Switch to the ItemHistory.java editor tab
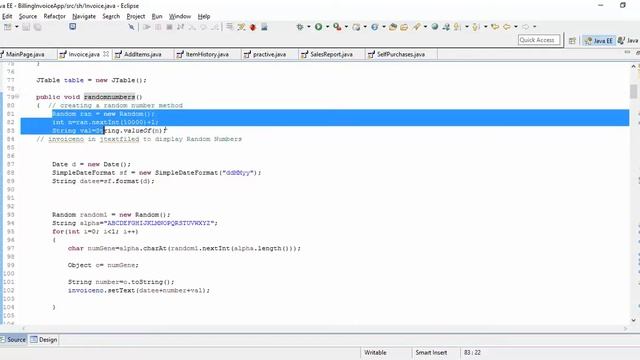 click(x=207, y=54)
